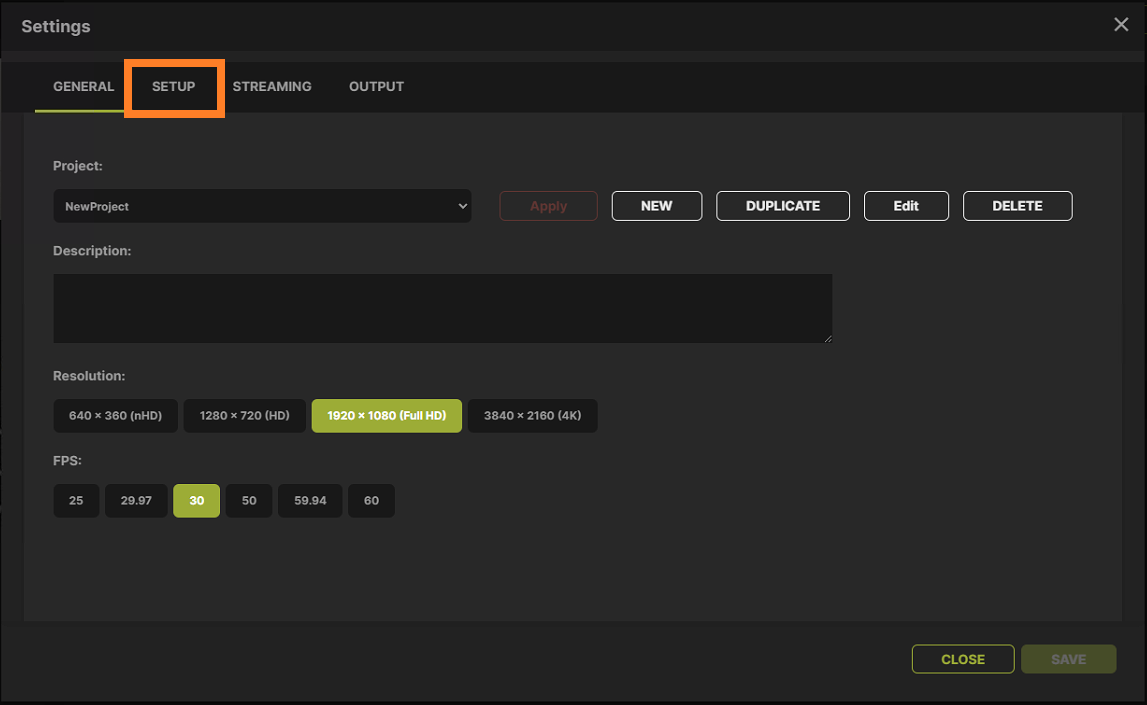Open the STREAMING tab
The width and height of the screenshot is (1147, 705).
tap(272, 87)
